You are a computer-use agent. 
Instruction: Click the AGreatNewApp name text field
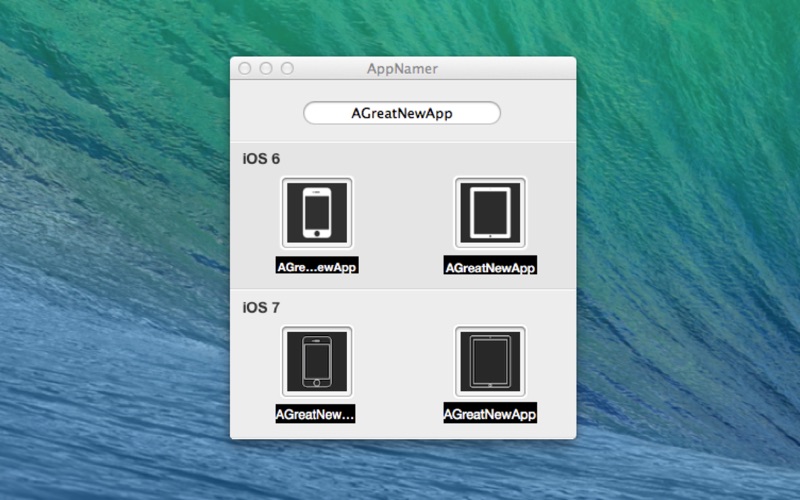point(402,113)
